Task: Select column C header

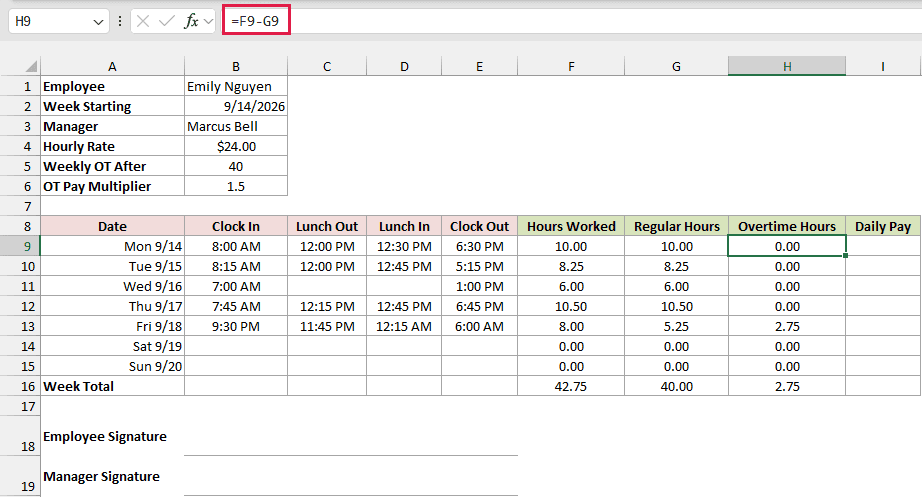Action: [x=327, y=66]
